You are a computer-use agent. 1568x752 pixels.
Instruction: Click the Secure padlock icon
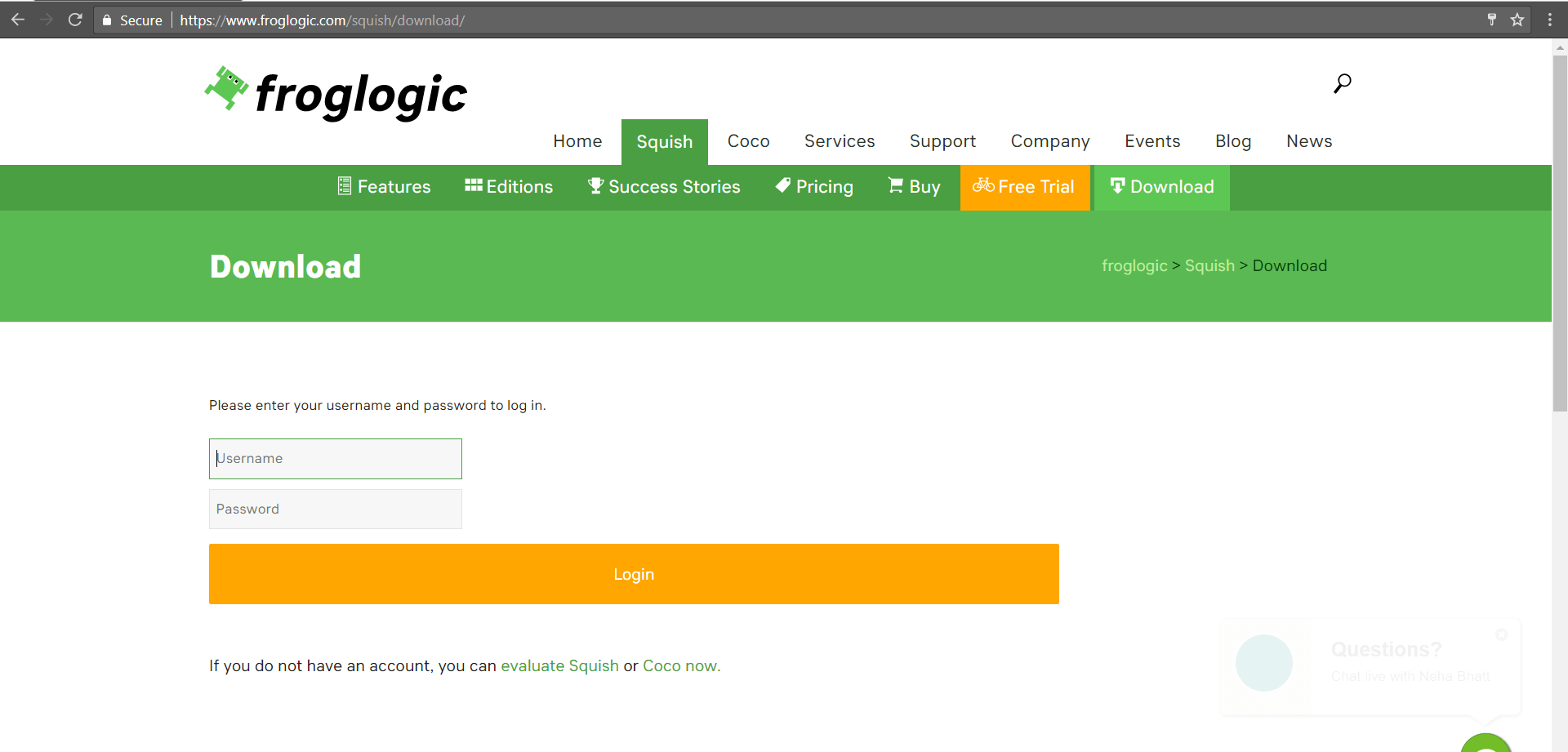point(107,20)
